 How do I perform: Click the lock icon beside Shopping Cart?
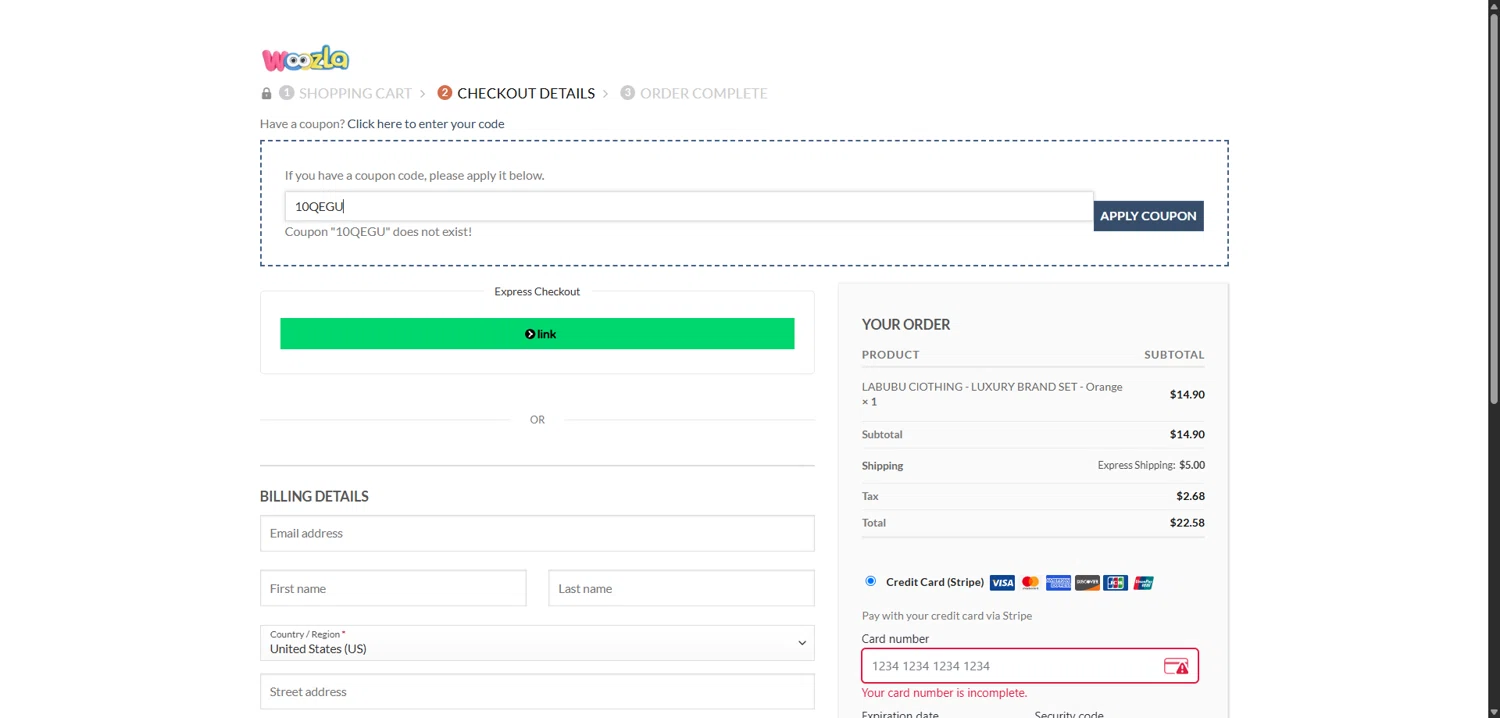(x=266, y=94)
